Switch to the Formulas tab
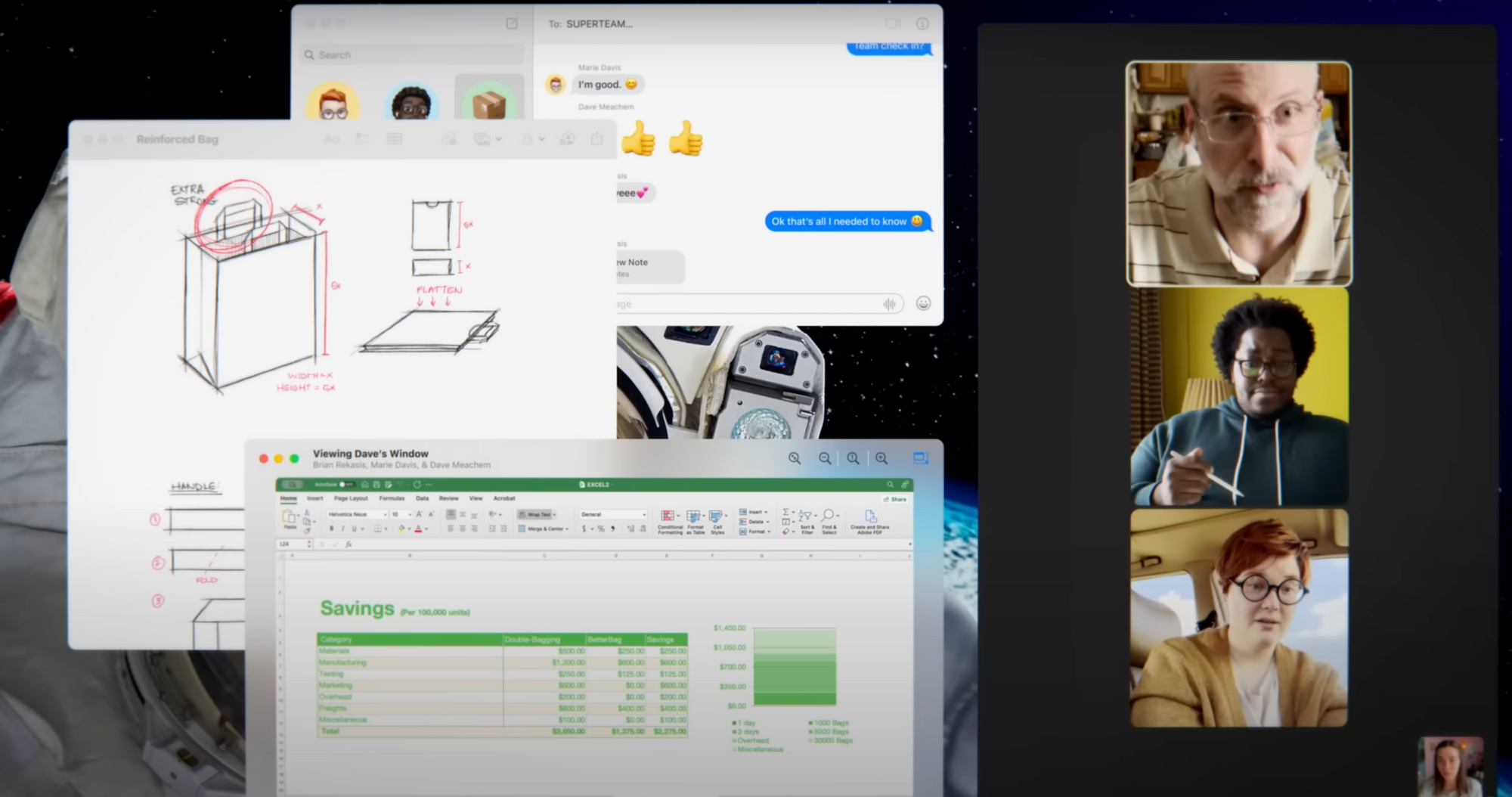The width and height of the screenshot is (1512, 797). (x=392, y=498)
